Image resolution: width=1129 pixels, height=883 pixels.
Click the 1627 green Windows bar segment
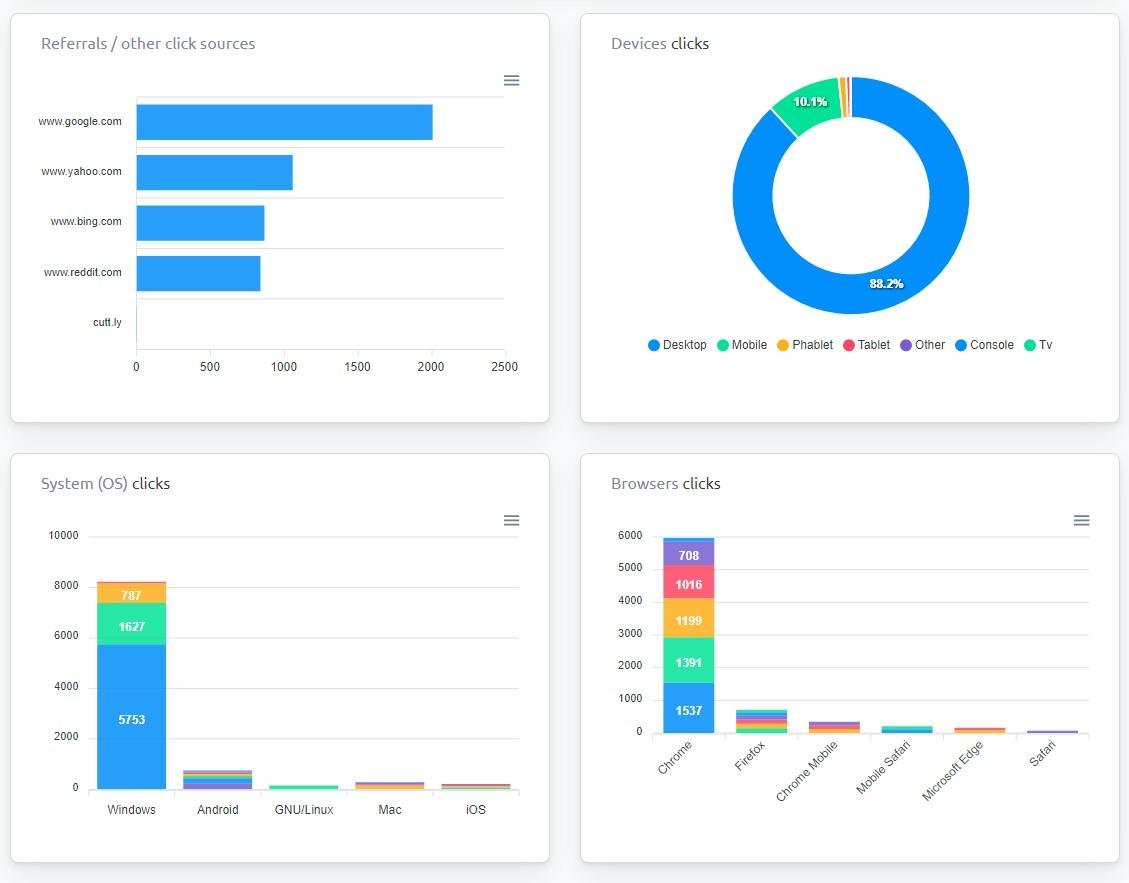point(131,625)
